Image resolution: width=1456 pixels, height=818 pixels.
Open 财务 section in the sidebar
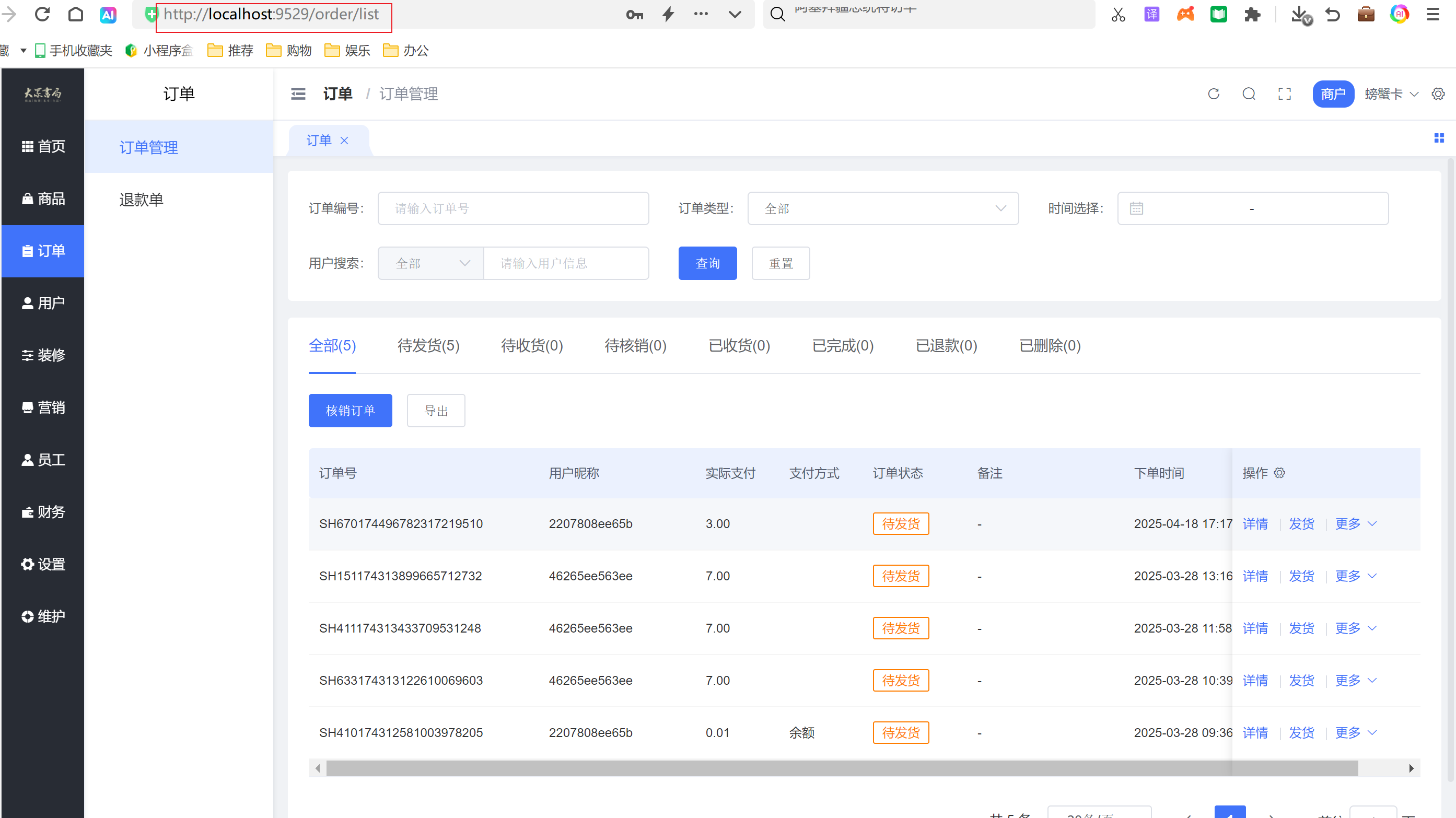pyautogui.click(x=43, y=511)
